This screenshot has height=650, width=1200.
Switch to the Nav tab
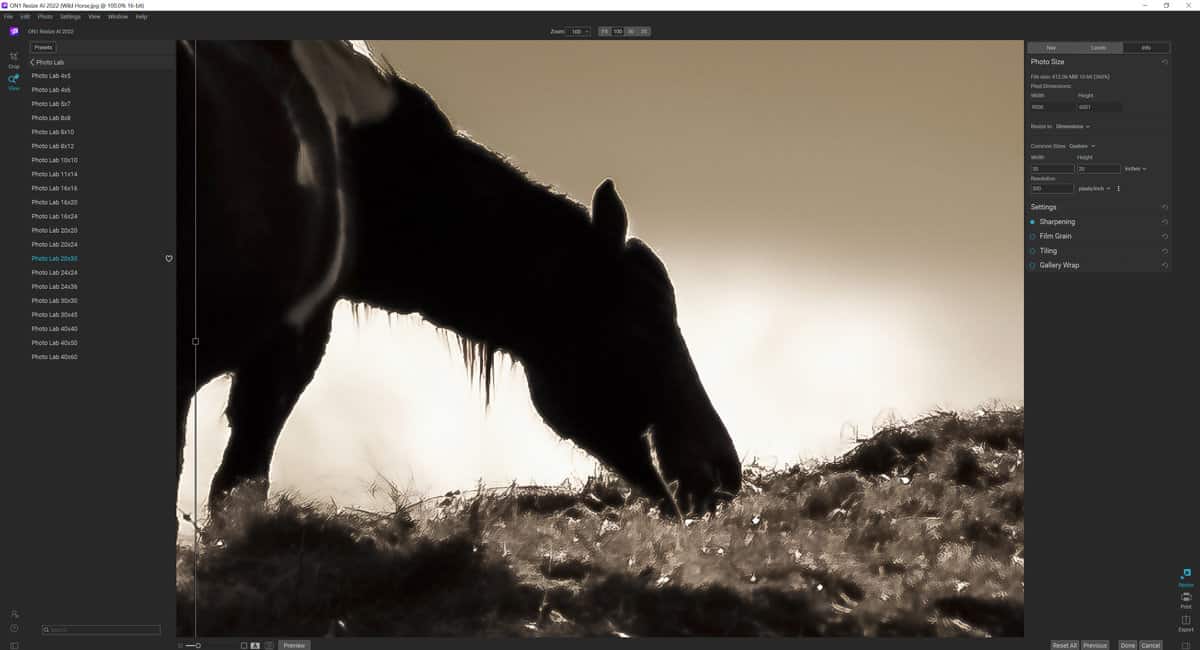coord(1051,47)
